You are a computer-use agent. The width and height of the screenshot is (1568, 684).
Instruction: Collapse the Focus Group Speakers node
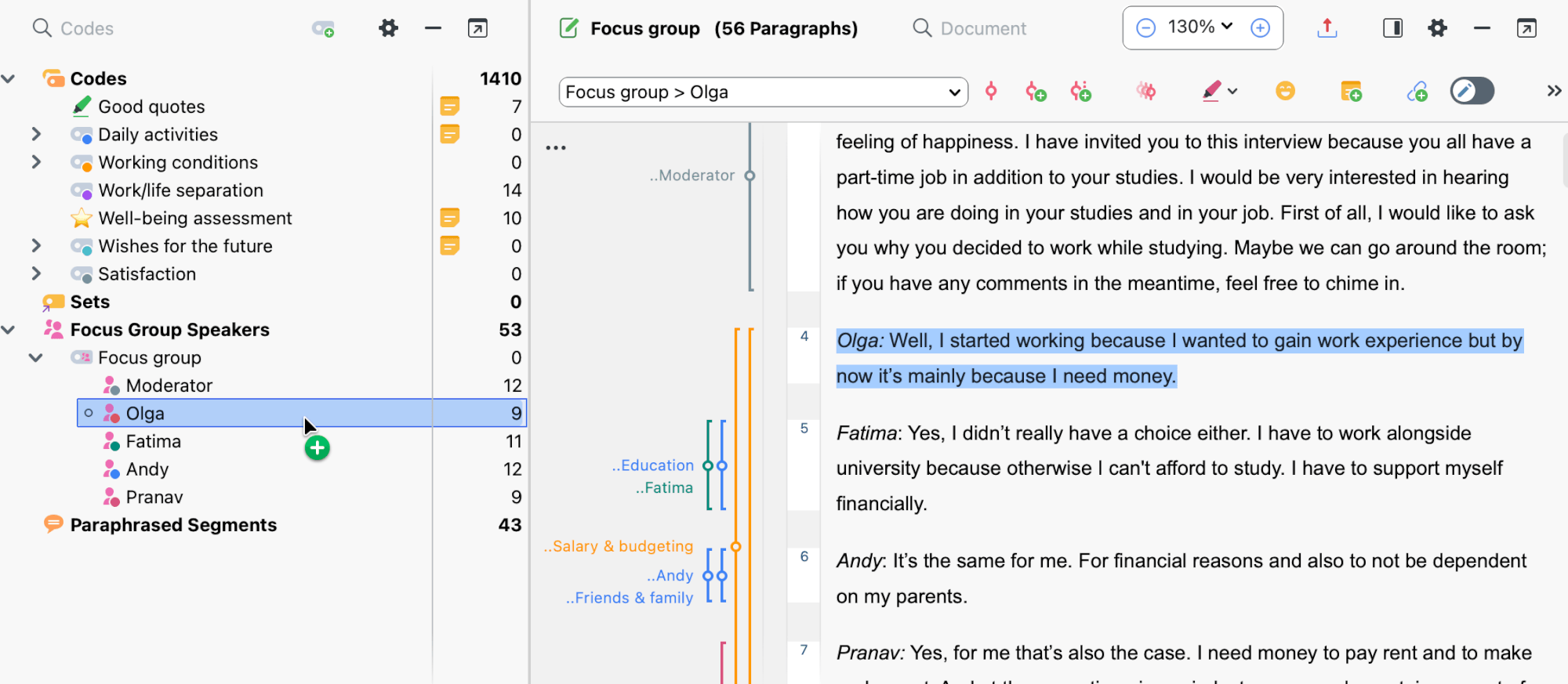pos(9,330)
